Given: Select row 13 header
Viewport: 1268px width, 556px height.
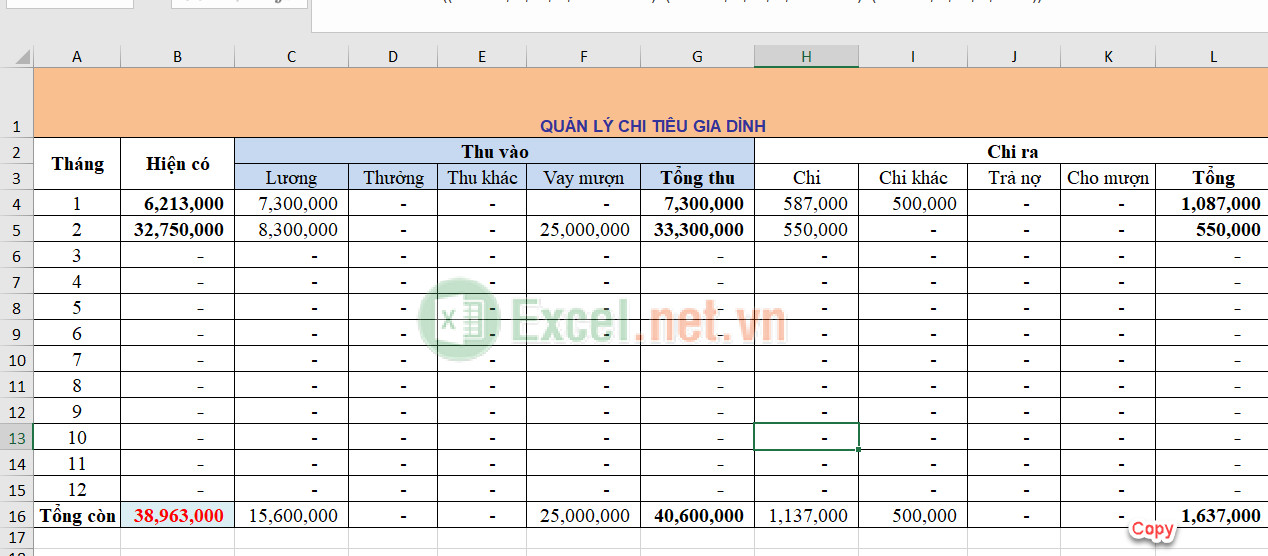Looking at the screenshot, I should point(17,438).
